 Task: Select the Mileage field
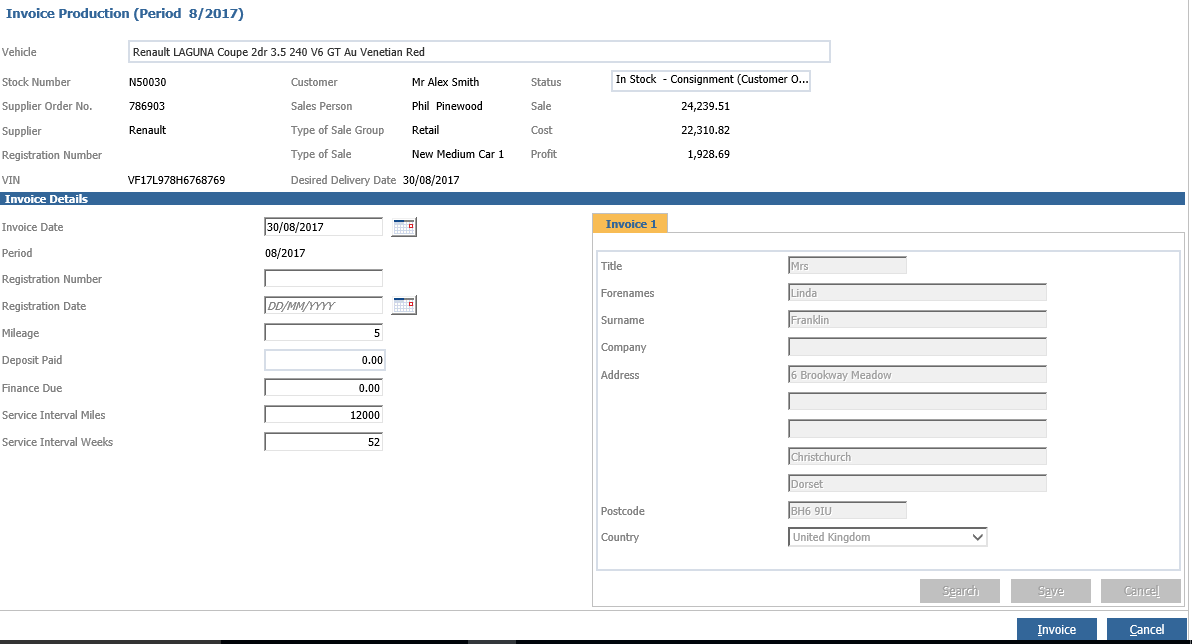point(324,333)
